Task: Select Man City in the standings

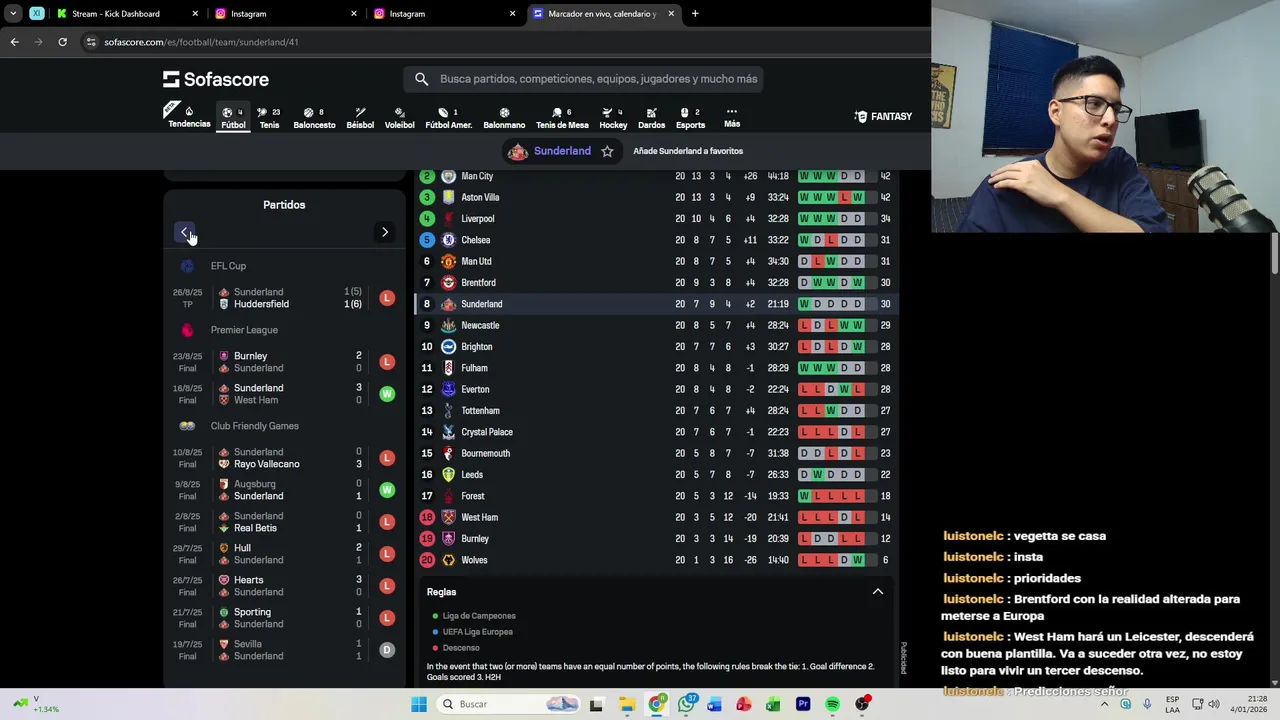Action: click(656, 176)
